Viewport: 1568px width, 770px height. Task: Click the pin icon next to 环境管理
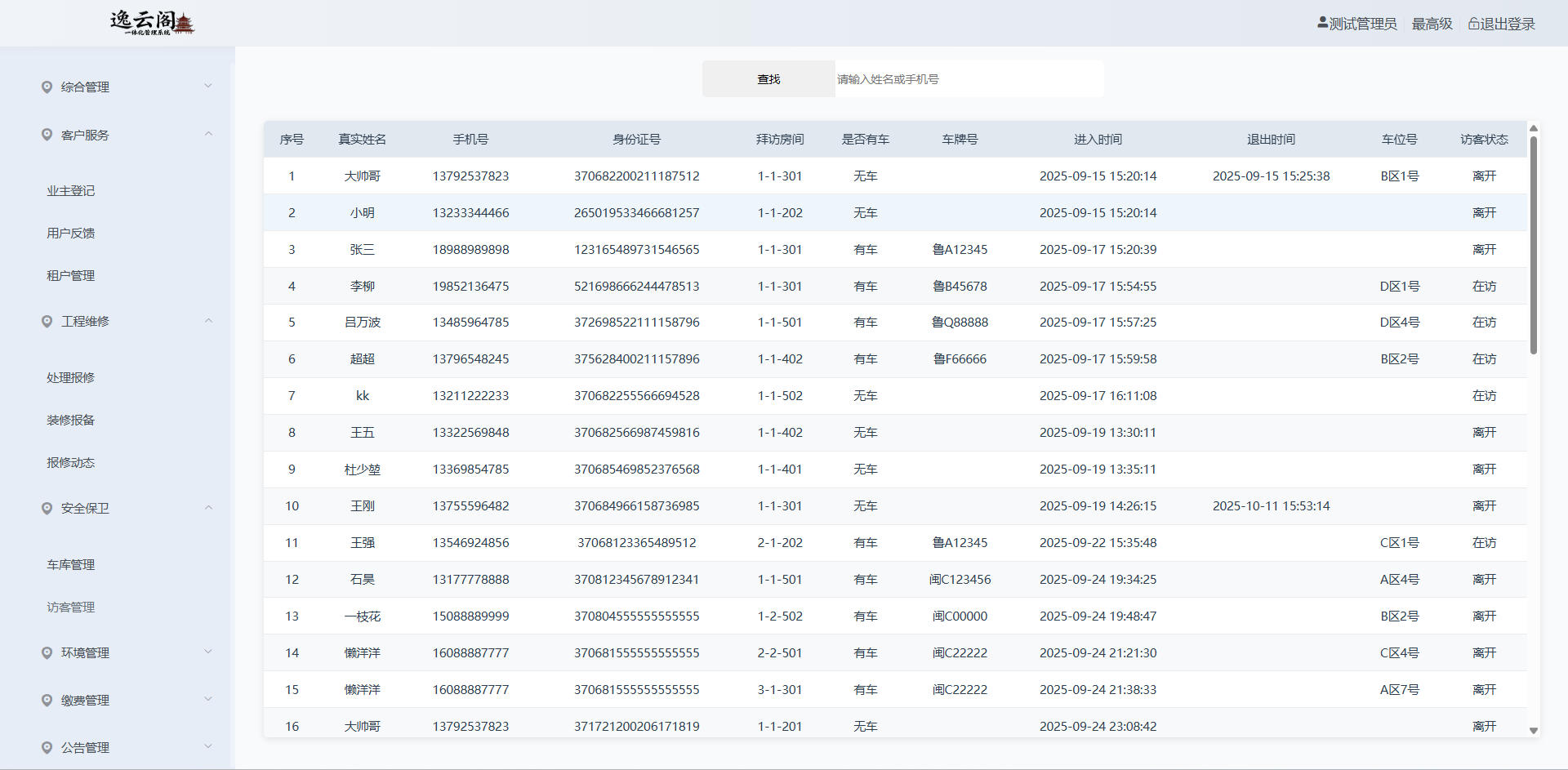pos(47,653)
